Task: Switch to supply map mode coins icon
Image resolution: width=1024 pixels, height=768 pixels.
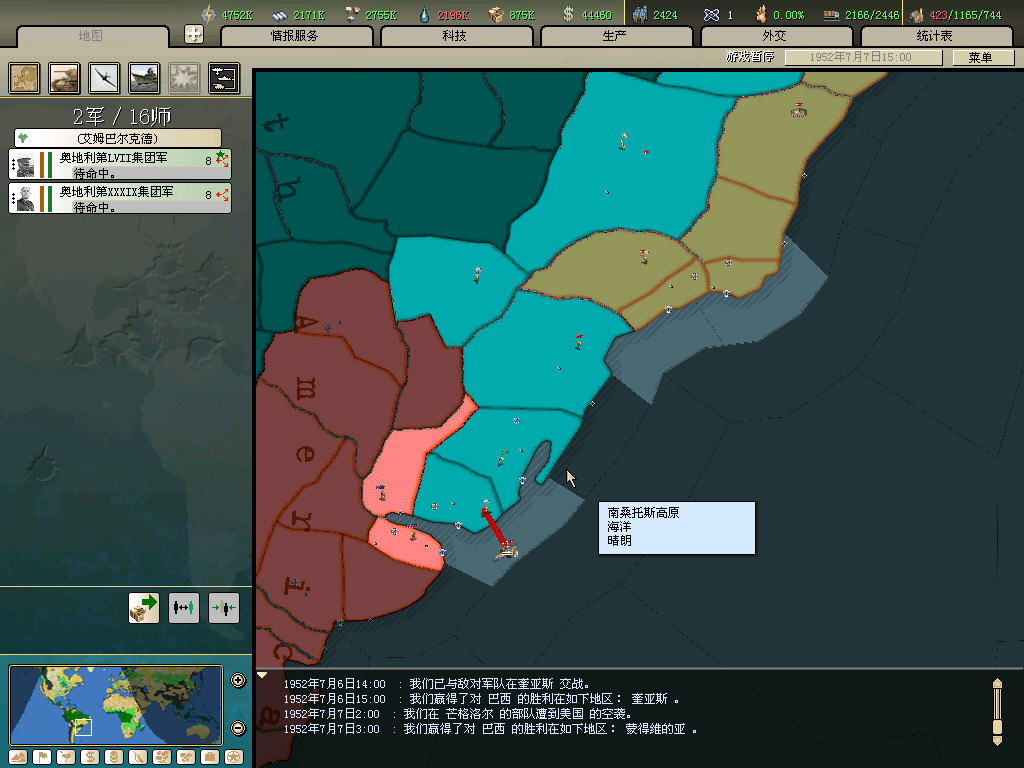Action: click(114, 758)
